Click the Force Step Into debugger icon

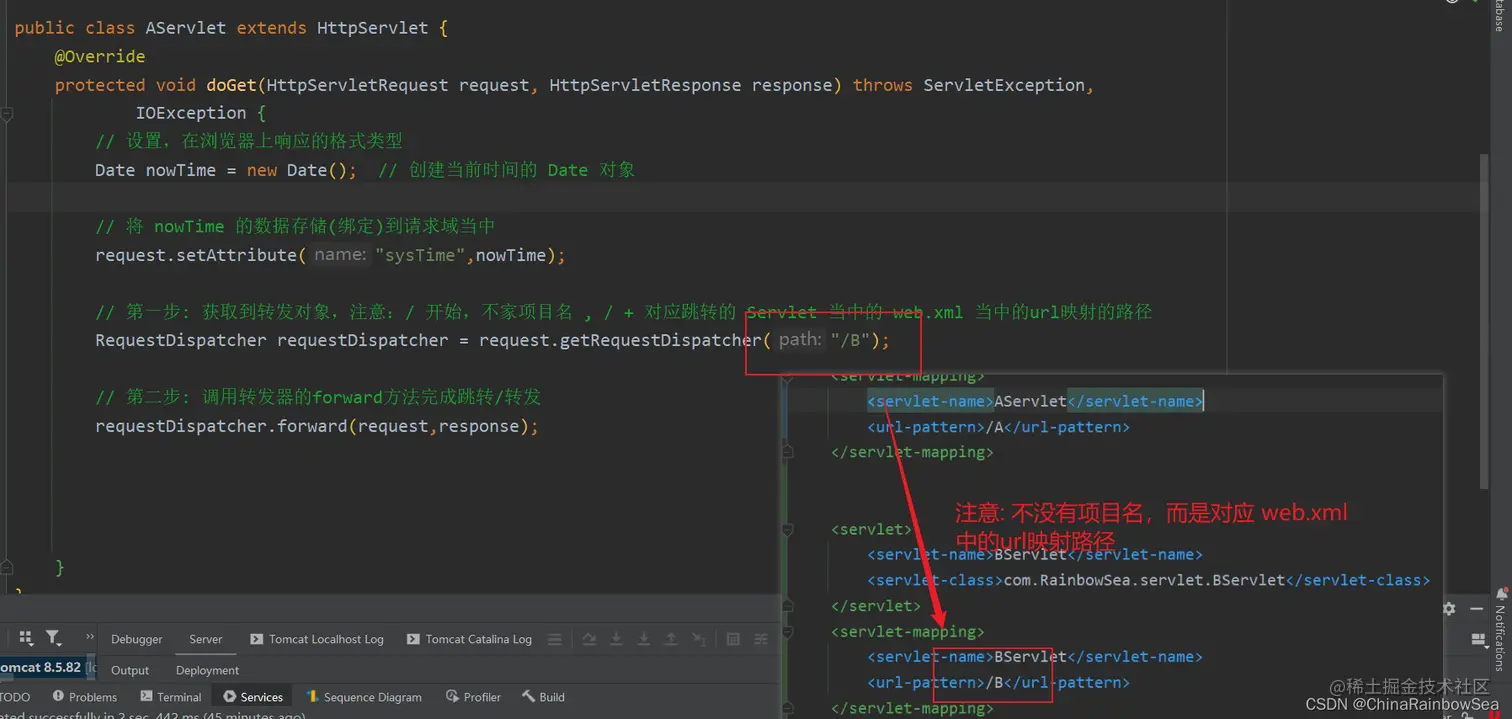pos(644,639)
